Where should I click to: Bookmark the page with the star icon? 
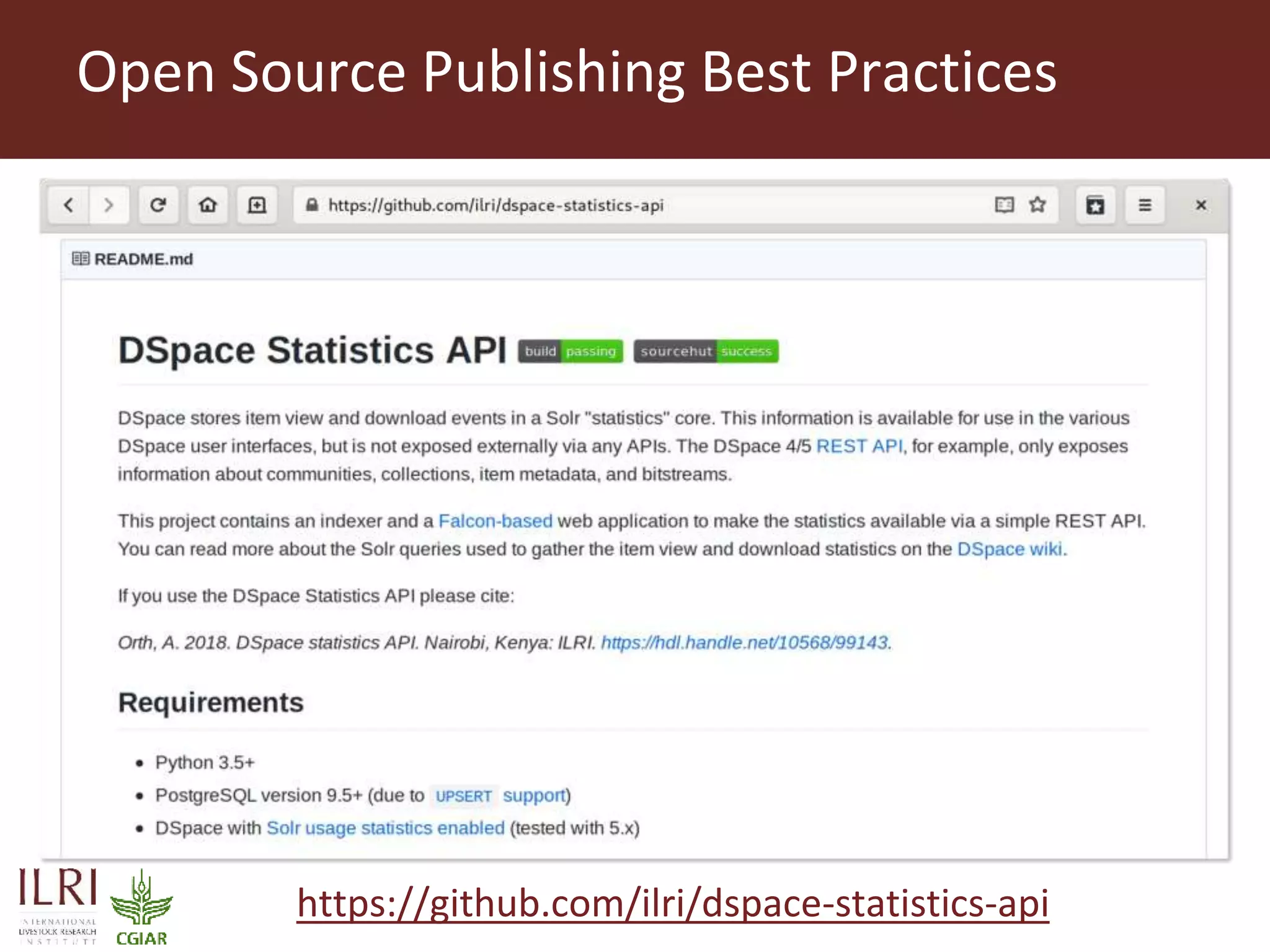click(x=1037, y=205)
